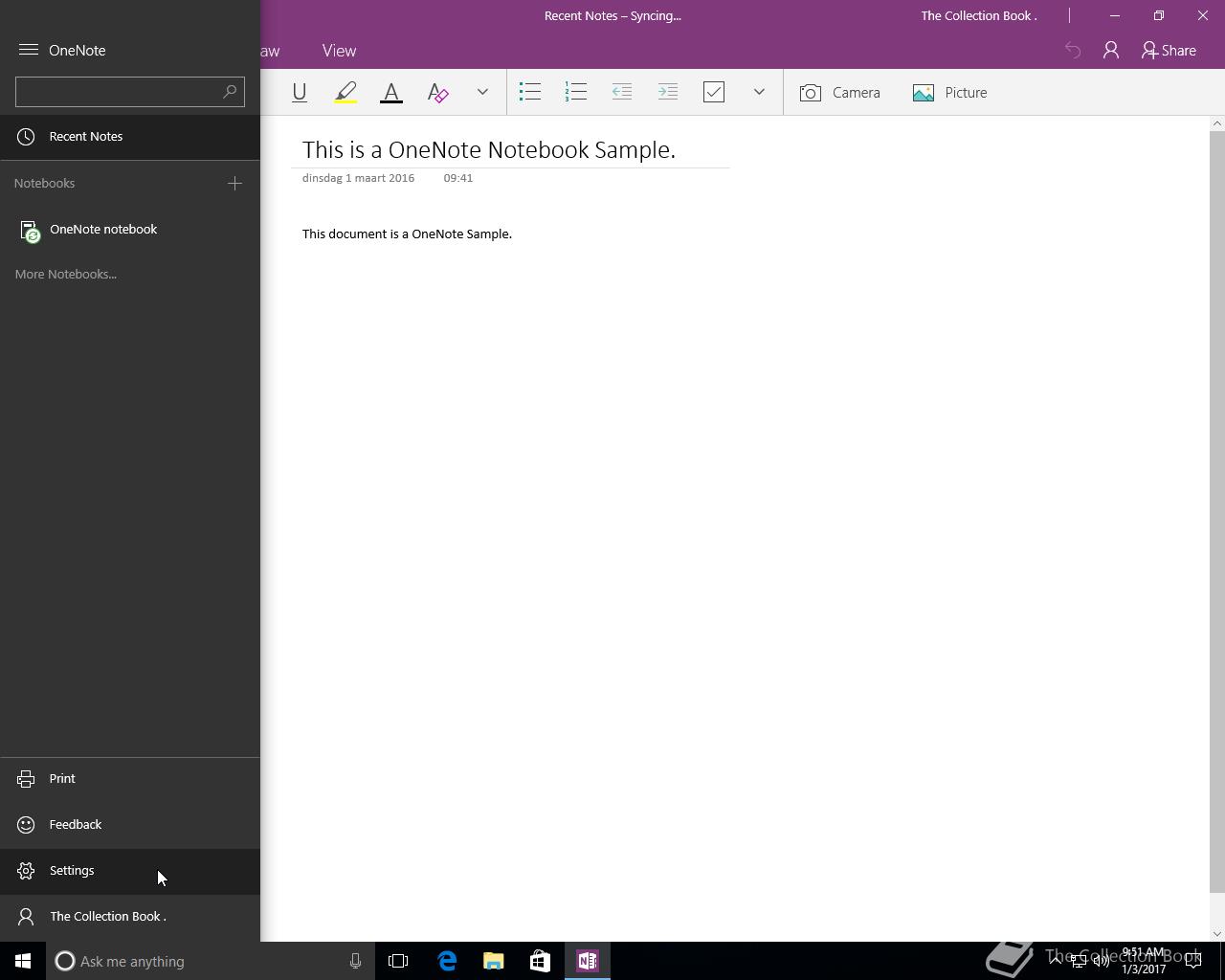1225x980 pixels.
Task: Insert a numbered list
Action: [x=576, y=93]
